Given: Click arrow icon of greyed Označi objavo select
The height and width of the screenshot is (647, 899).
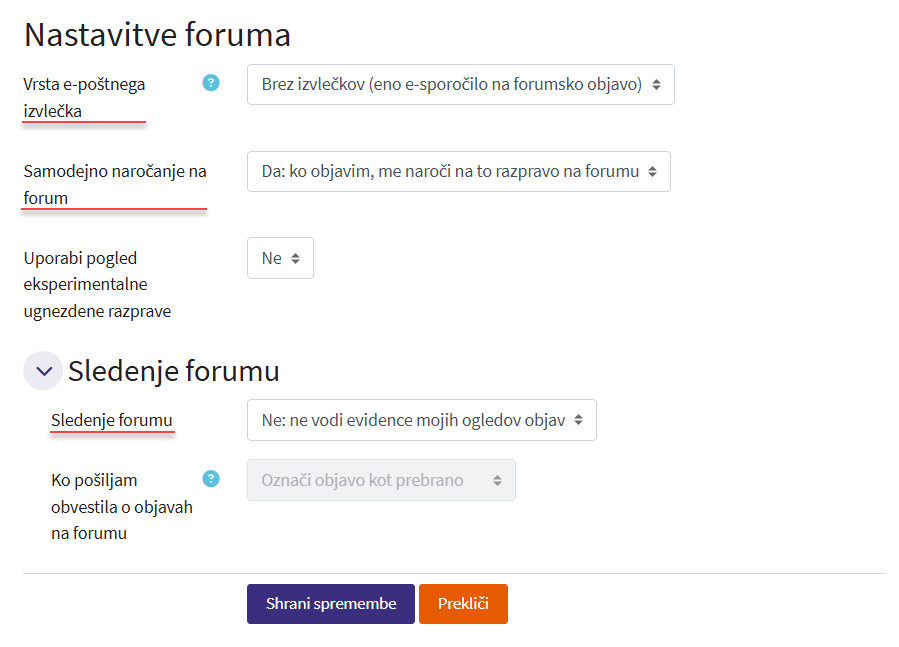Looking at the screenshot, I should click(x=498, y=480).
